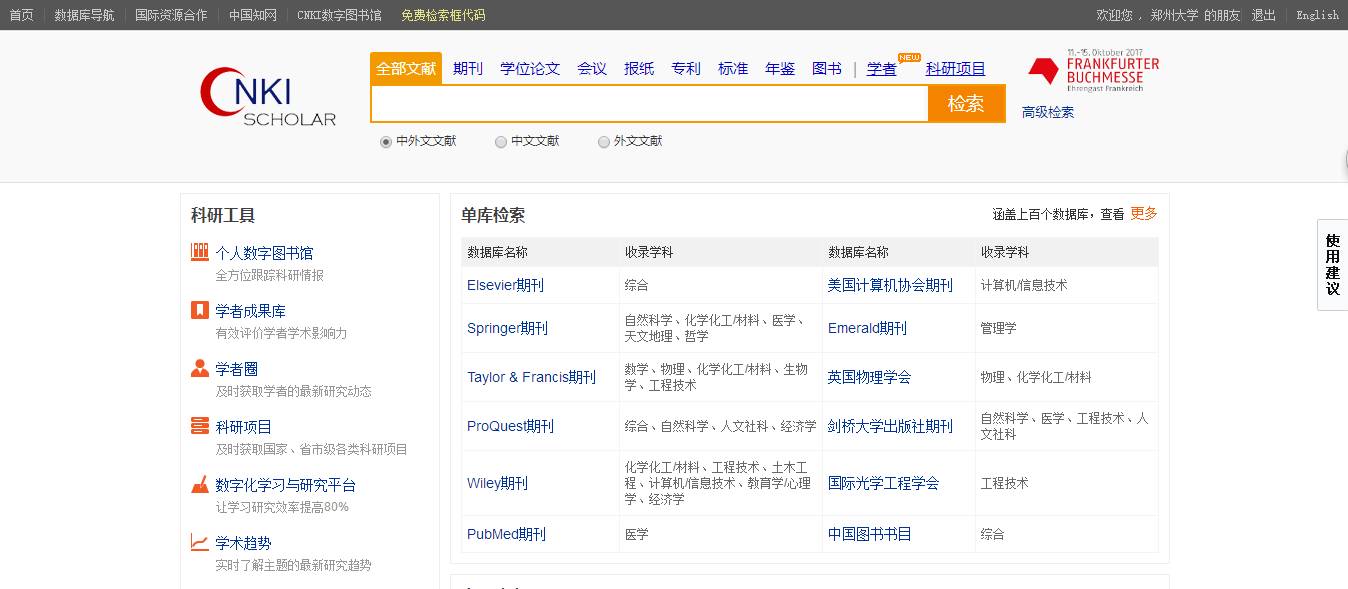Switch to the 期刊 search tab
Viewport: 1348px width, 589px height.
(468, 69)
